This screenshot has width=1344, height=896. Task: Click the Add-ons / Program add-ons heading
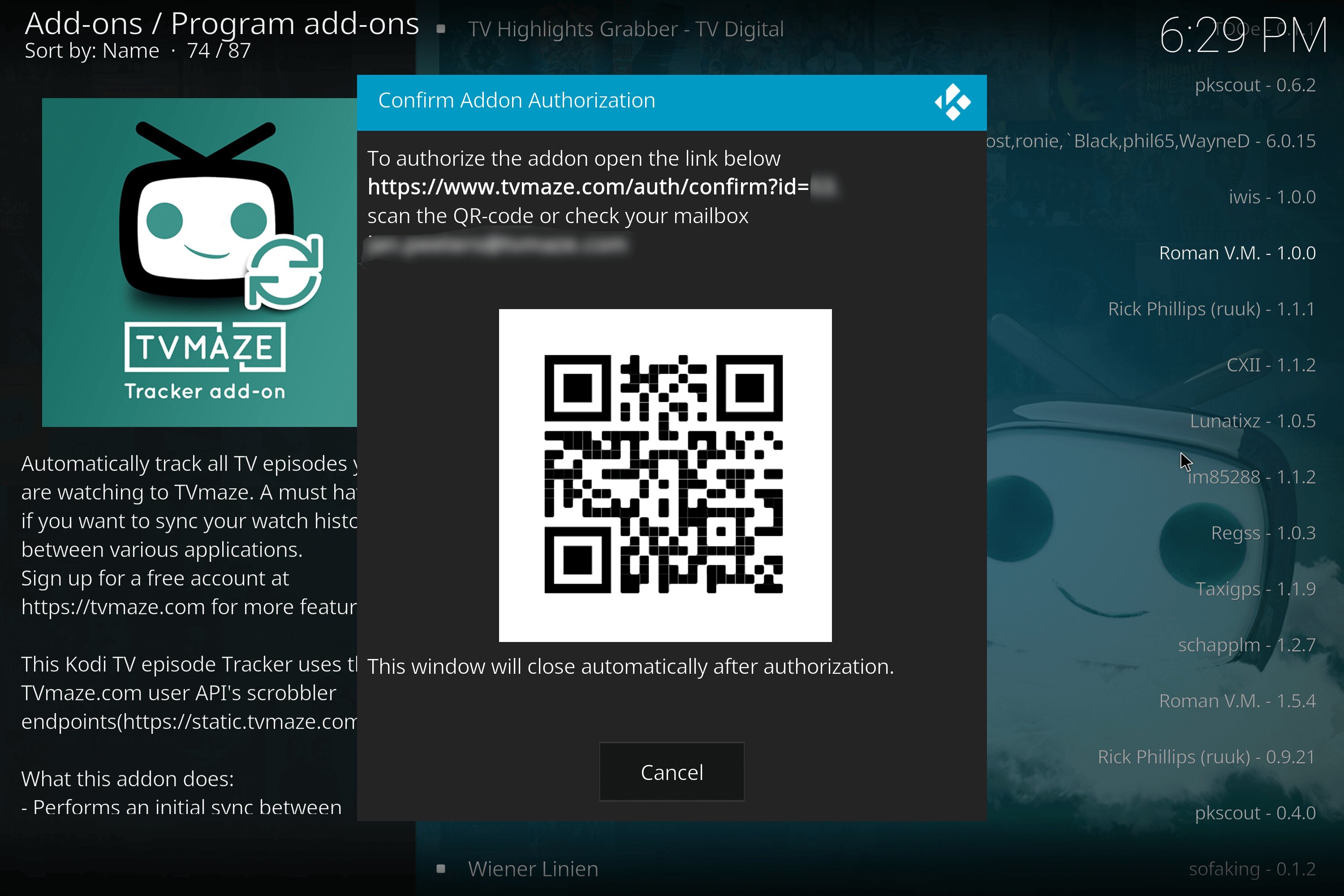pyautogui.click(x=222, y=24)
